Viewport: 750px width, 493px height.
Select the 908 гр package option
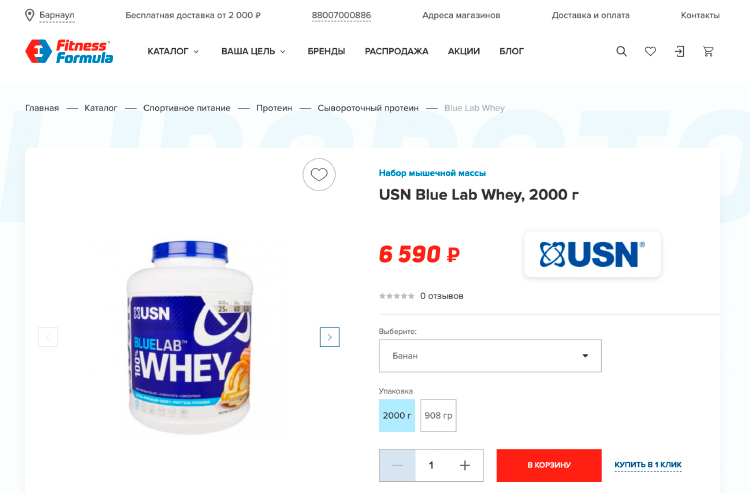(x=438, y=416)
